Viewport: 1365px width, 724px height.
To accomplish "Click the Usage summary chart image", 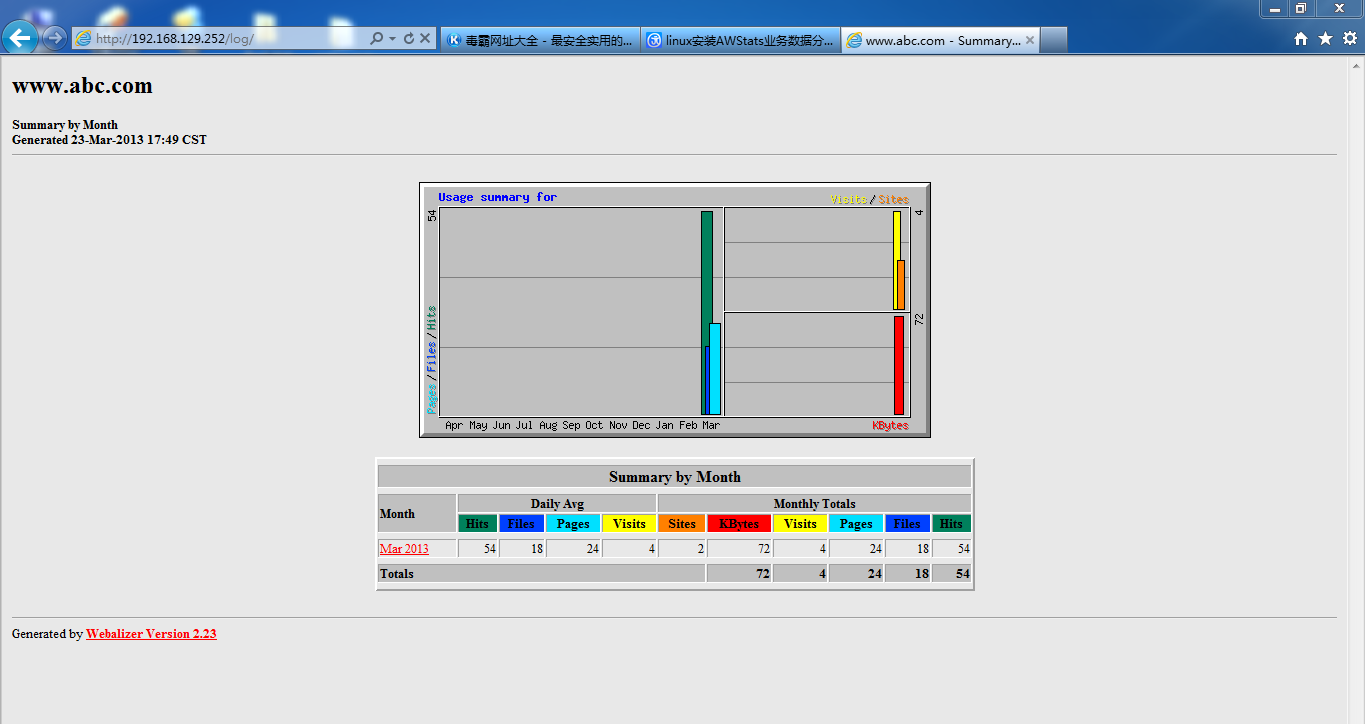I will (x=675, y=310).
